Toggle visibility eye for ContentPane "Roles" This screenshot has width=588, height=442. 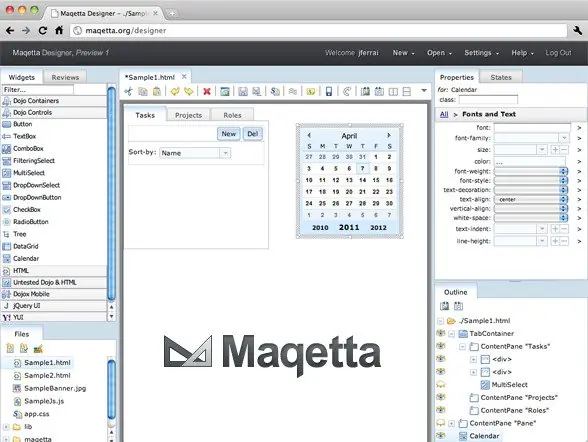pos(441,410)
